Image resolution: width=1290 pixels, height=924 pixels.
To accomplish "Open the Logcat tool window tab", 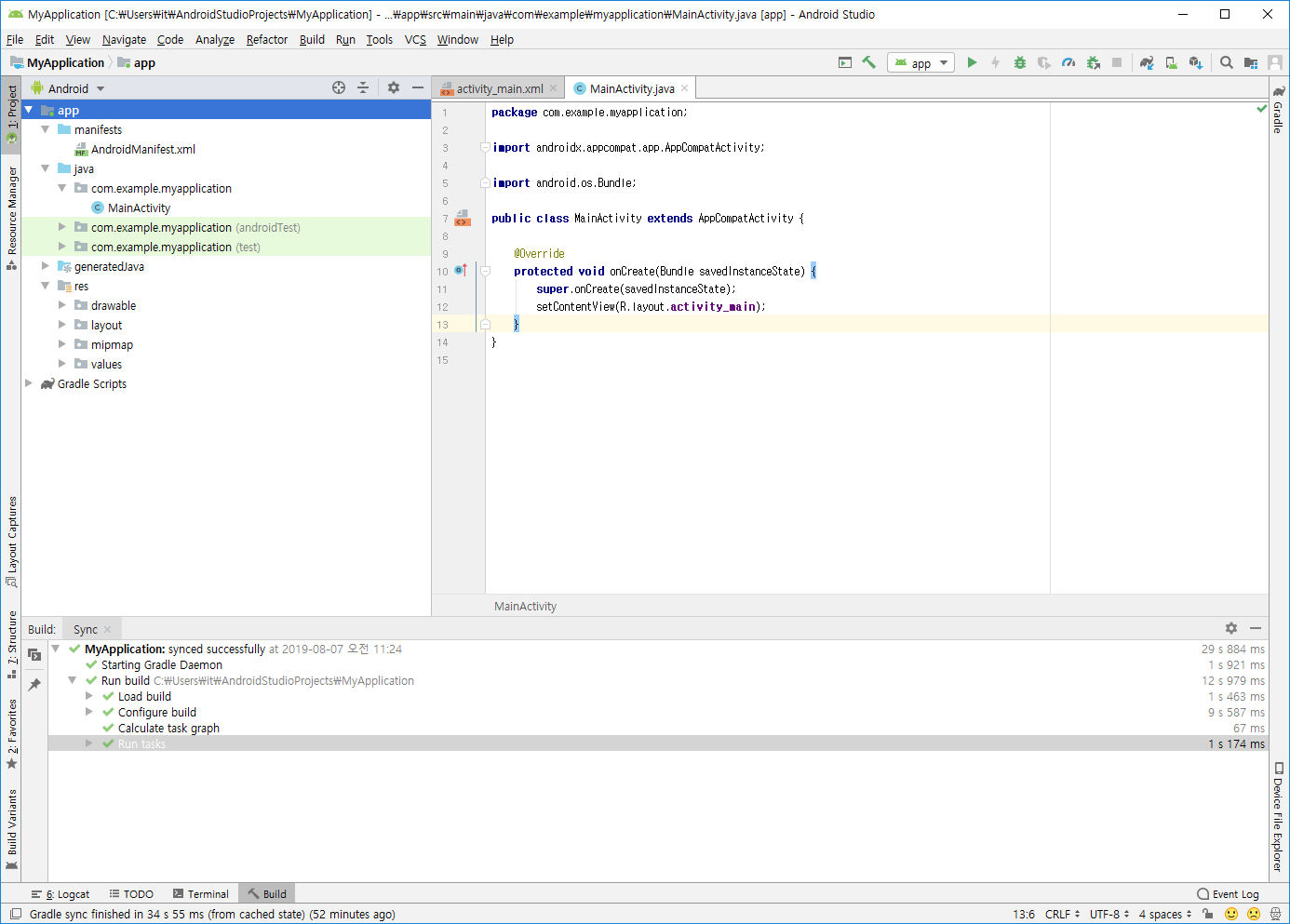I will pyautogui.click(x=60, y=893).
